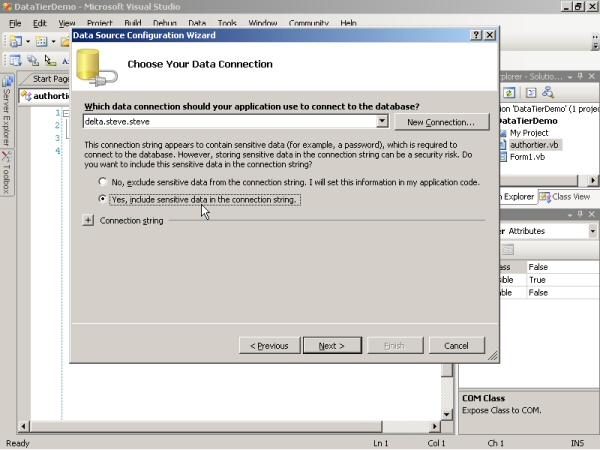Screen dimensions: 600x450
Task: Open the Debug menu
Action: click(x=165, y=23)
